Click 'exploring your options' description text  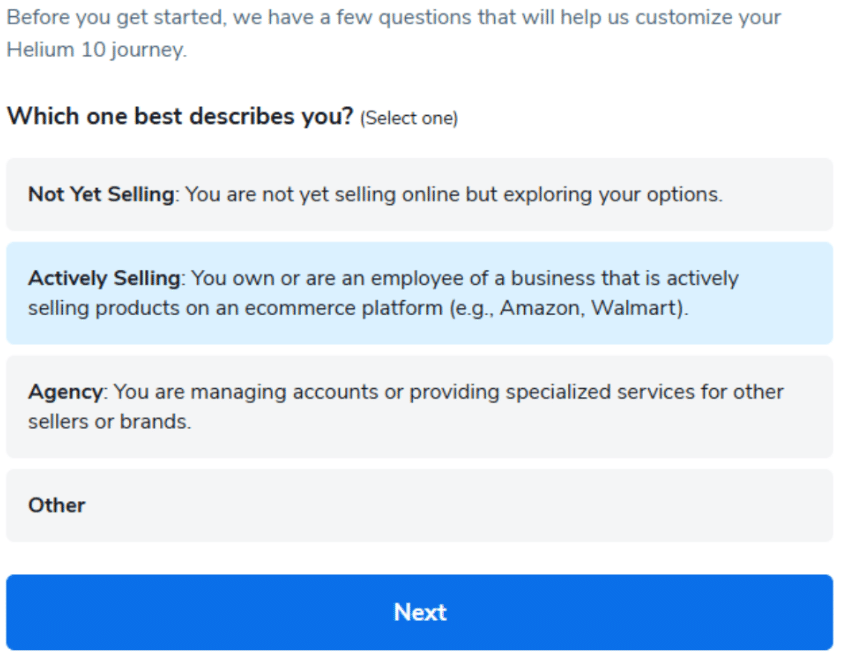pos(619,194)
